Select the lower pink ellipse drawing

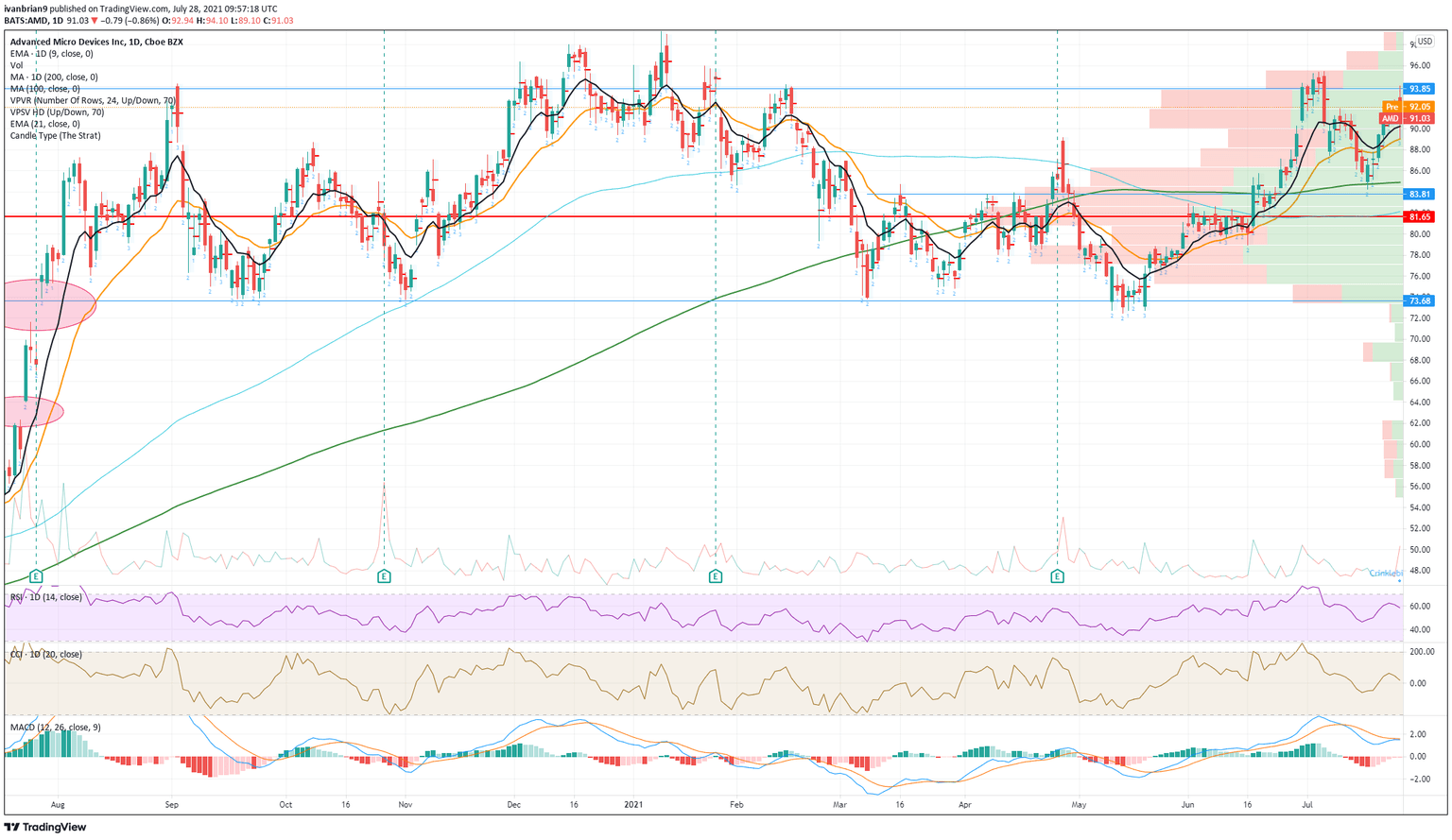pos(32,411)
